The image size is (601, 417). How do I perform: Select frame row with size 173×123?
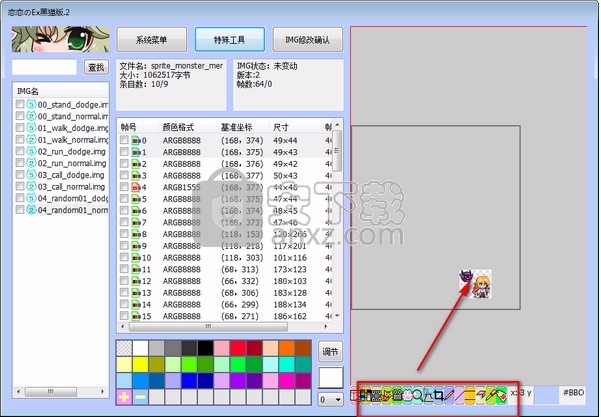(225, 269)
